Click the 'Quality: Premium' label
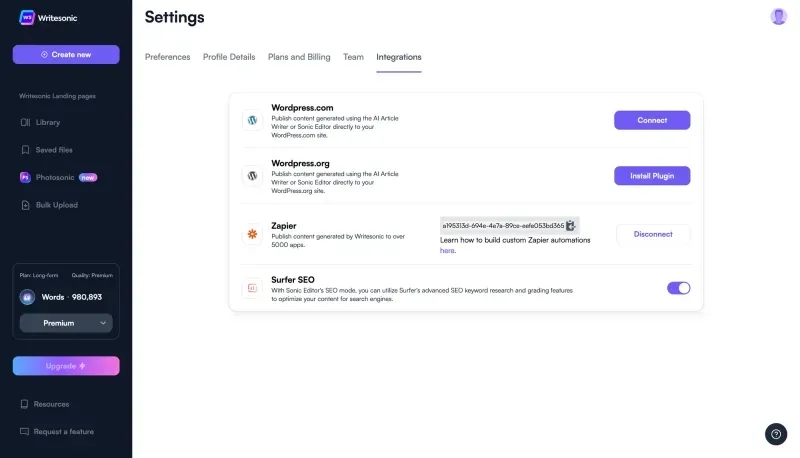The width and height of the screenshot is (800, 458). tap(92, 275)
